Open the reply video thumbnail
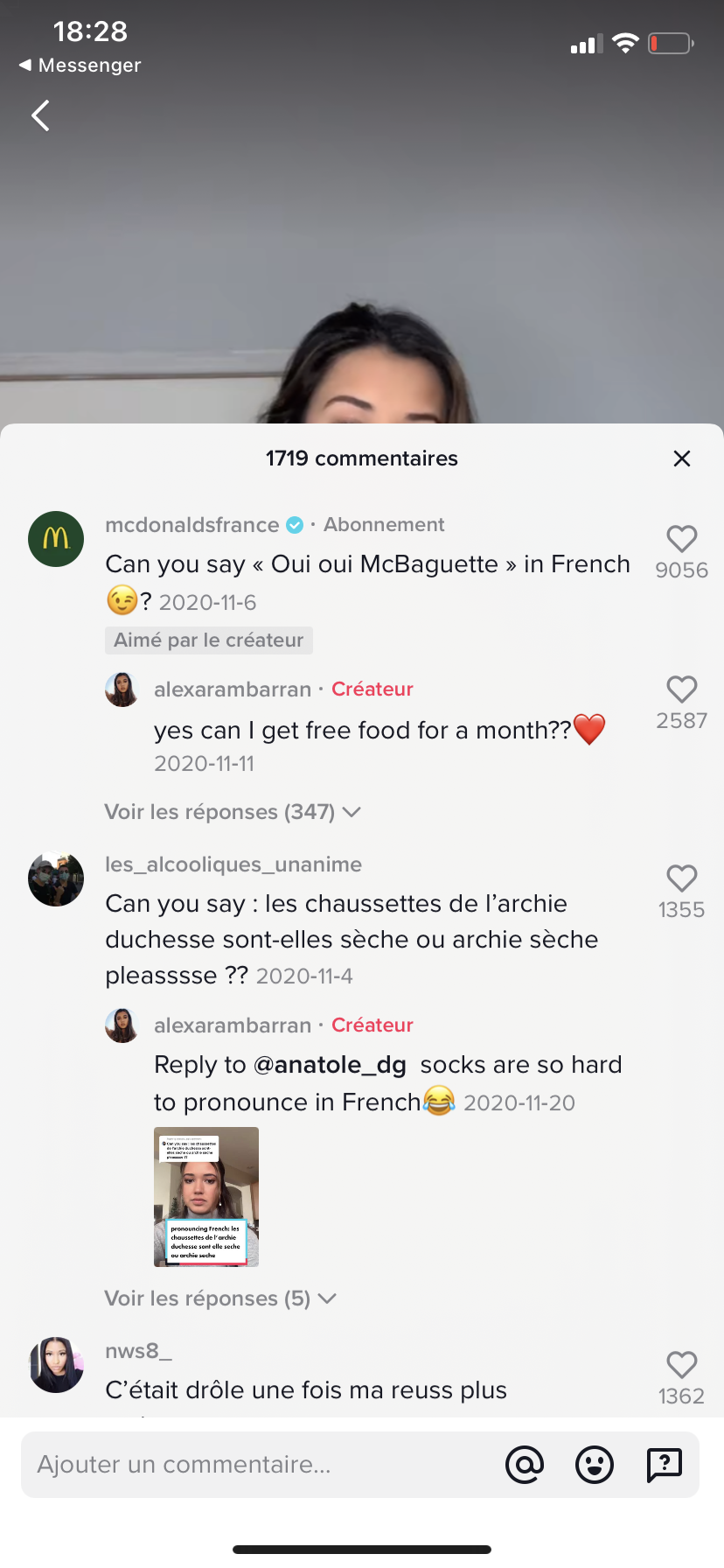 click(206, 1196)
